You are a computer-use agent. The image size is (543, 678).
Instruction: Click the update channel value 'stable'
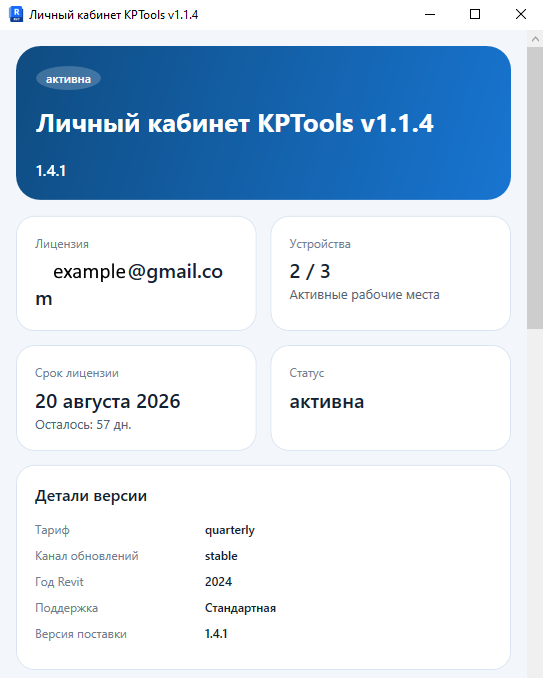(221, 556)
